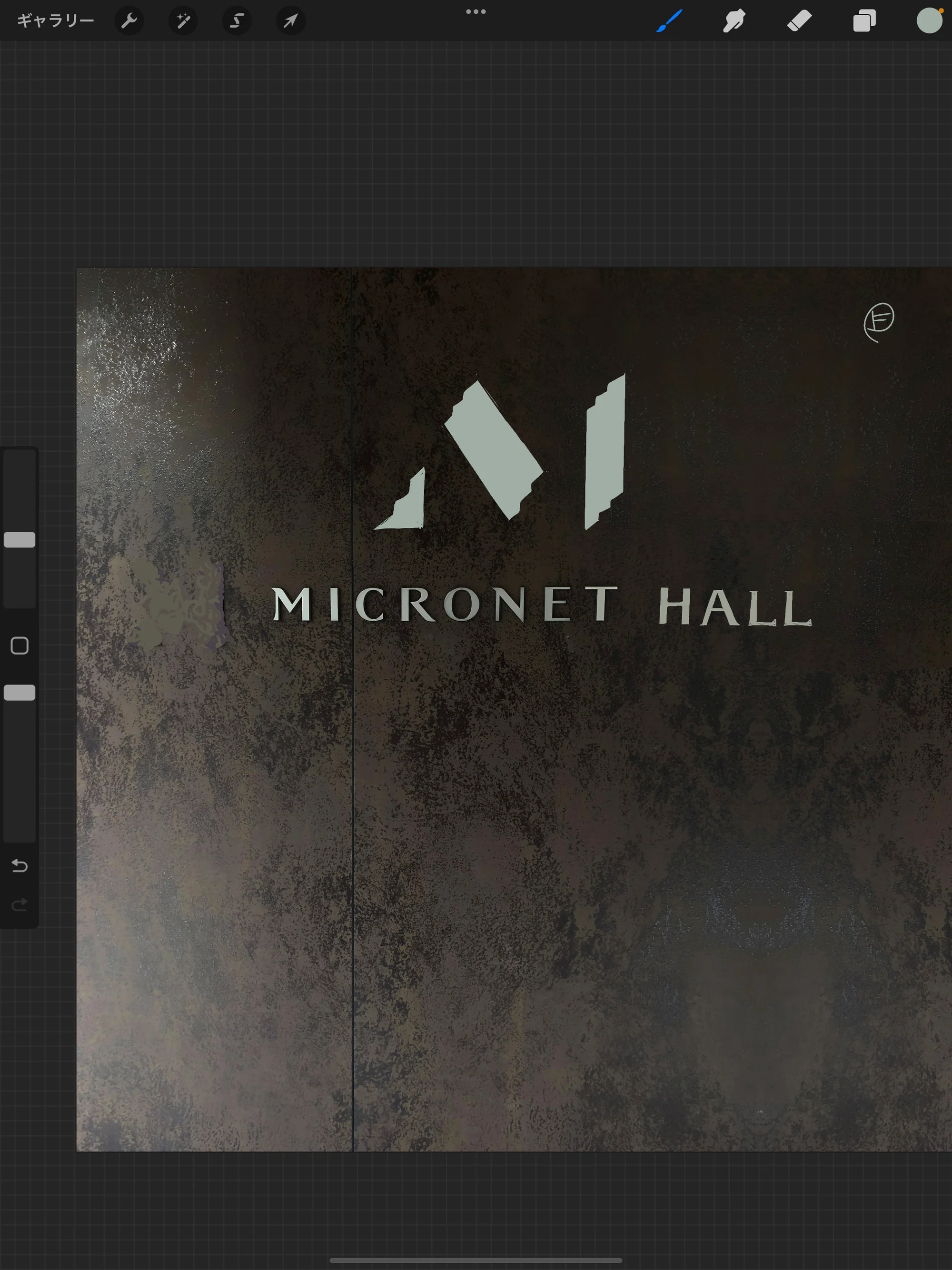Activate the Transform arrow tool
Viewport: 952px width, 1270px height.
click(x=290, y=21)
